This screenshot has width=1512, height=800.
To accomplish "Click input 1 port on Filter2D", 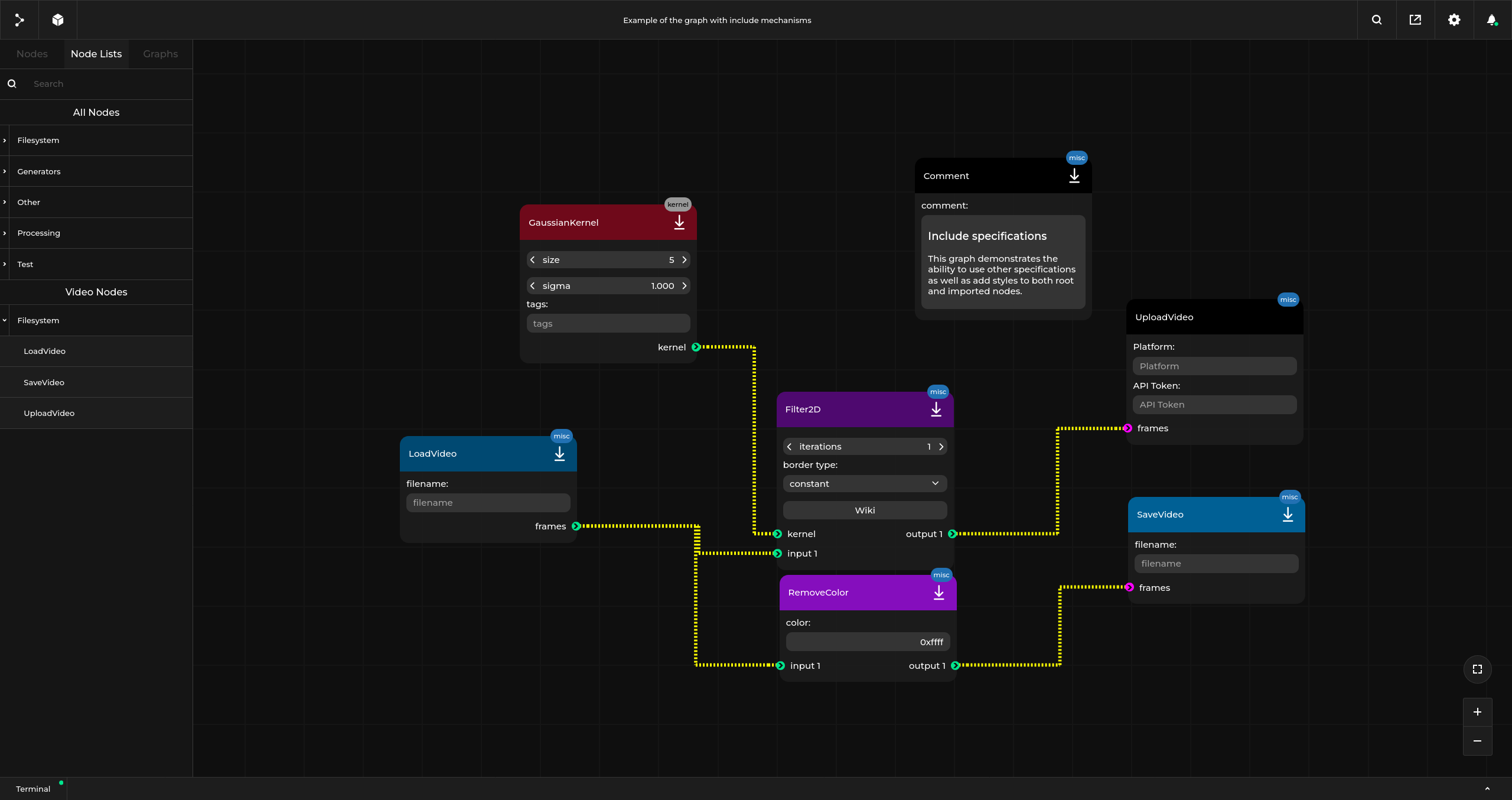I will pos(778,554).
